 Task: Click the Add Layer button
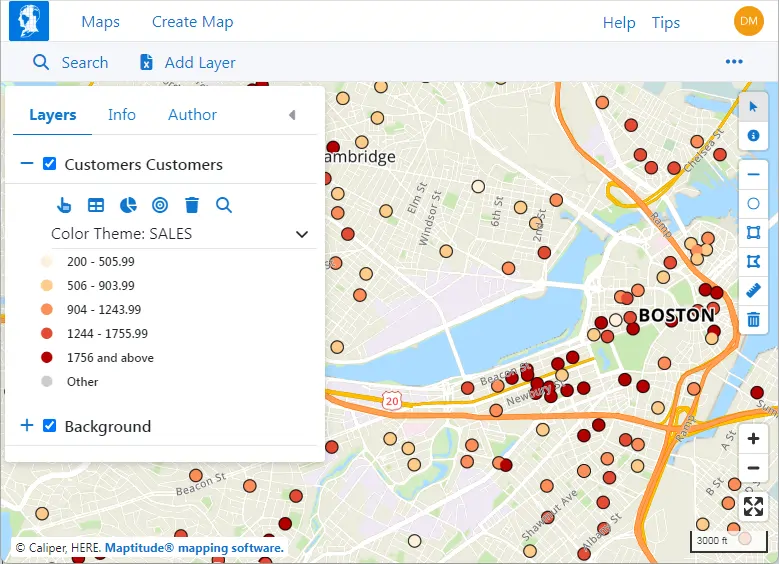[x=187, y=62]
